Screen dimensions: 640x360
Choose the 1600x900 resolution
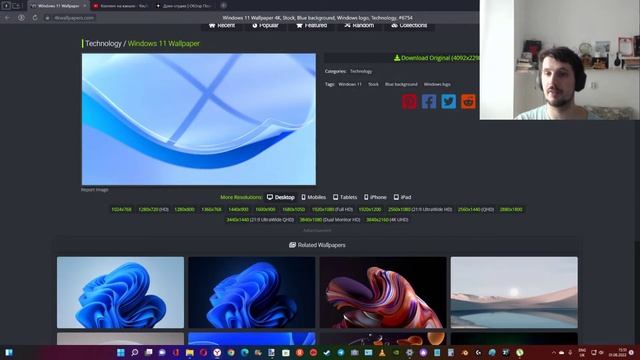point(265,209)
